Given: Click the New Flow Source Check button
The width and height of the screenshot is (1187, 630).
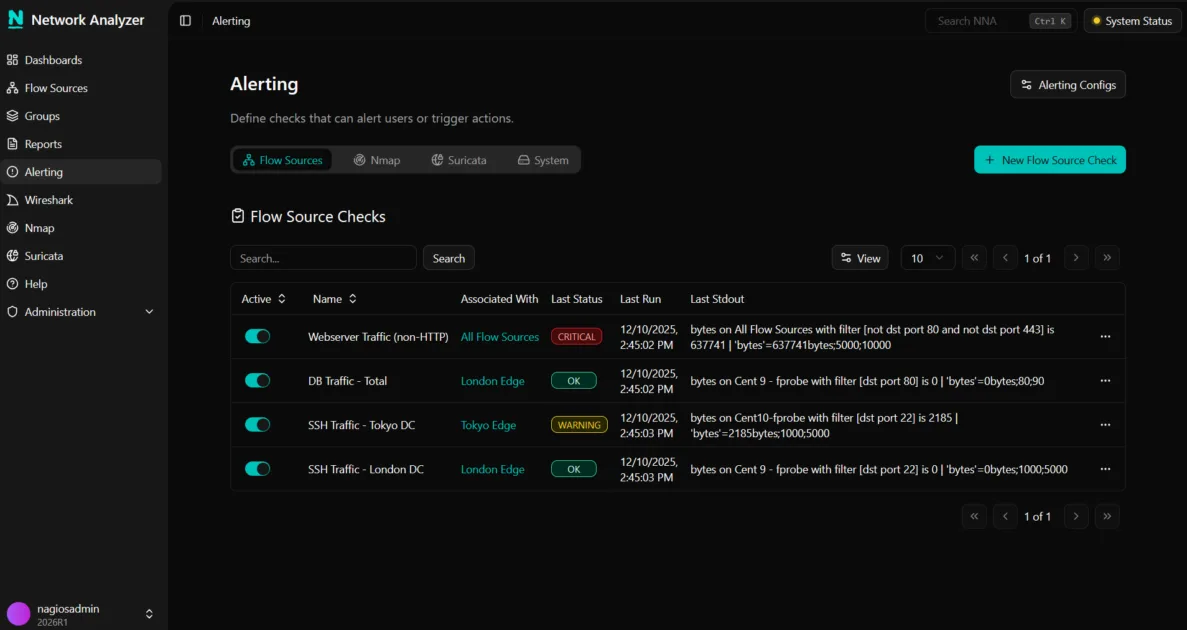Looking at the screenshot, I should pos(1049,159).
